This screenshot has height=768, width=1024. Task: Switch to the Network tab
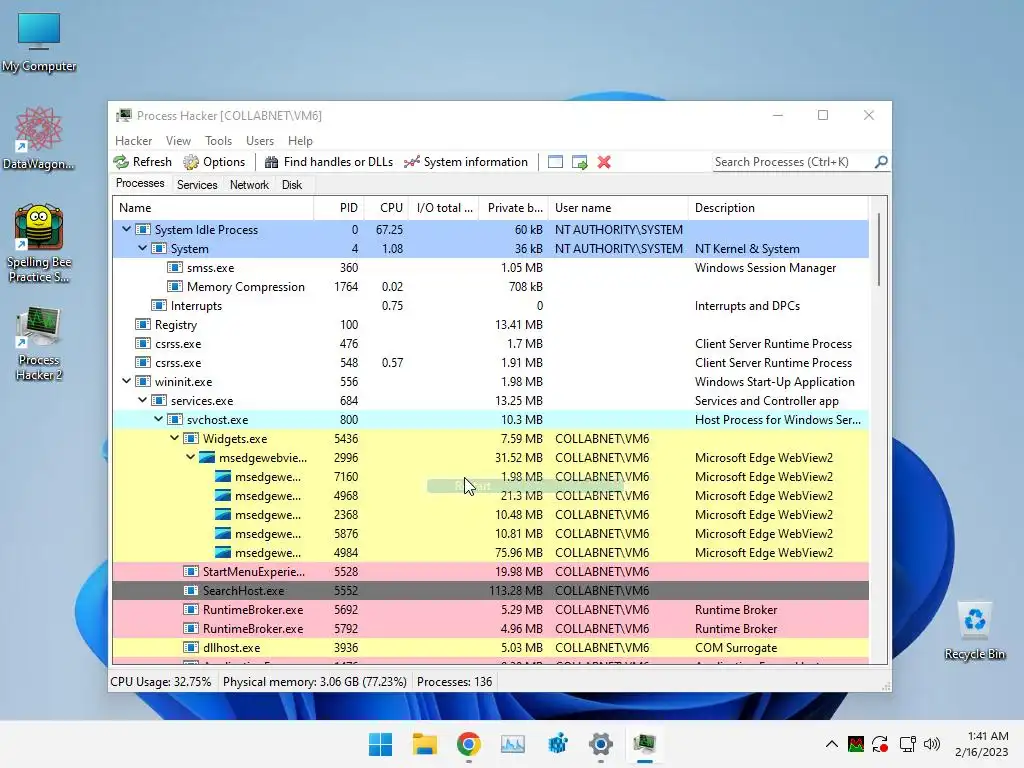point(249,185)
